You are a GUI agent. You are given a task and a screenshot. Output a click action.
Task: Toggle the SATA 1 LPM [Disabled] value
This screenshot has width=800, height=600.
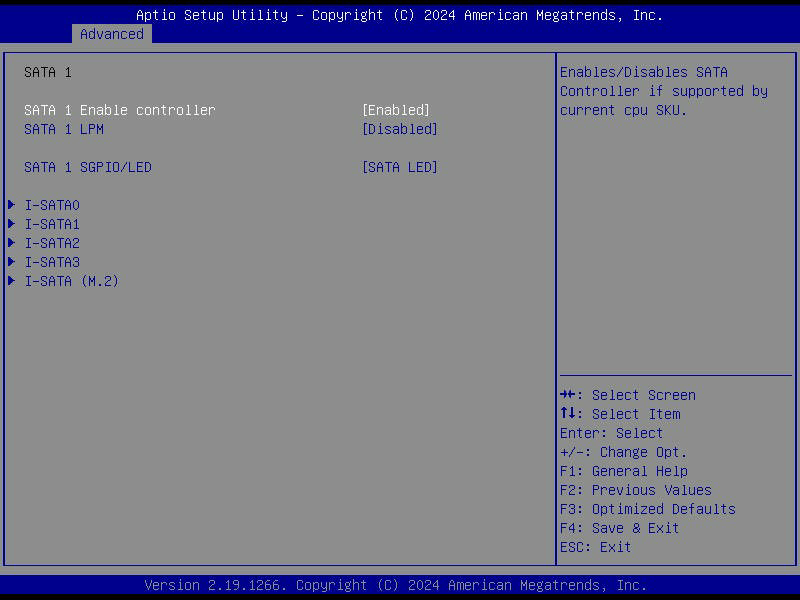coord(399,129)
